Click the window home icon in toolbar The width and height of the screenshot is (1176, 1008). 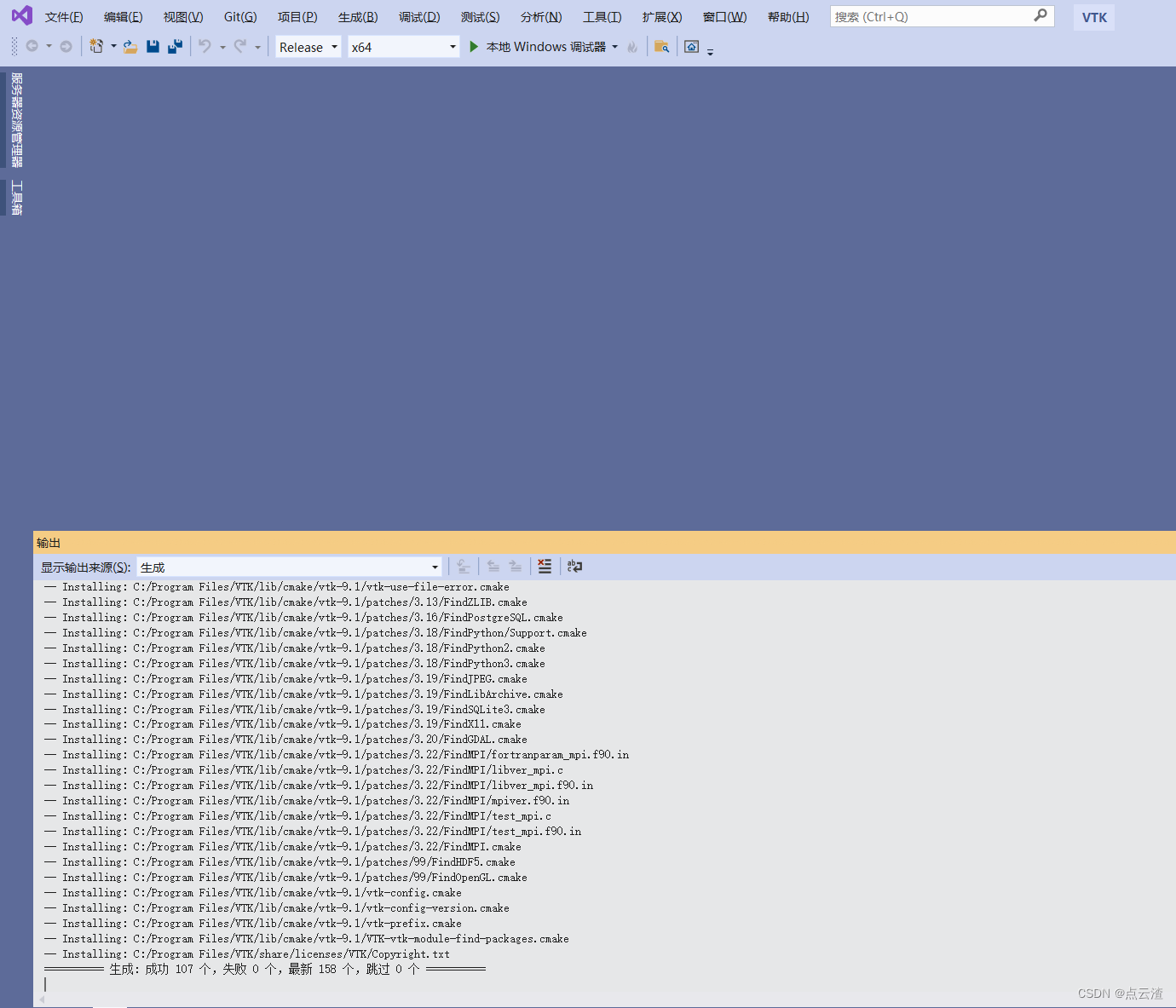pyautogui.click(x=691, y=47)
